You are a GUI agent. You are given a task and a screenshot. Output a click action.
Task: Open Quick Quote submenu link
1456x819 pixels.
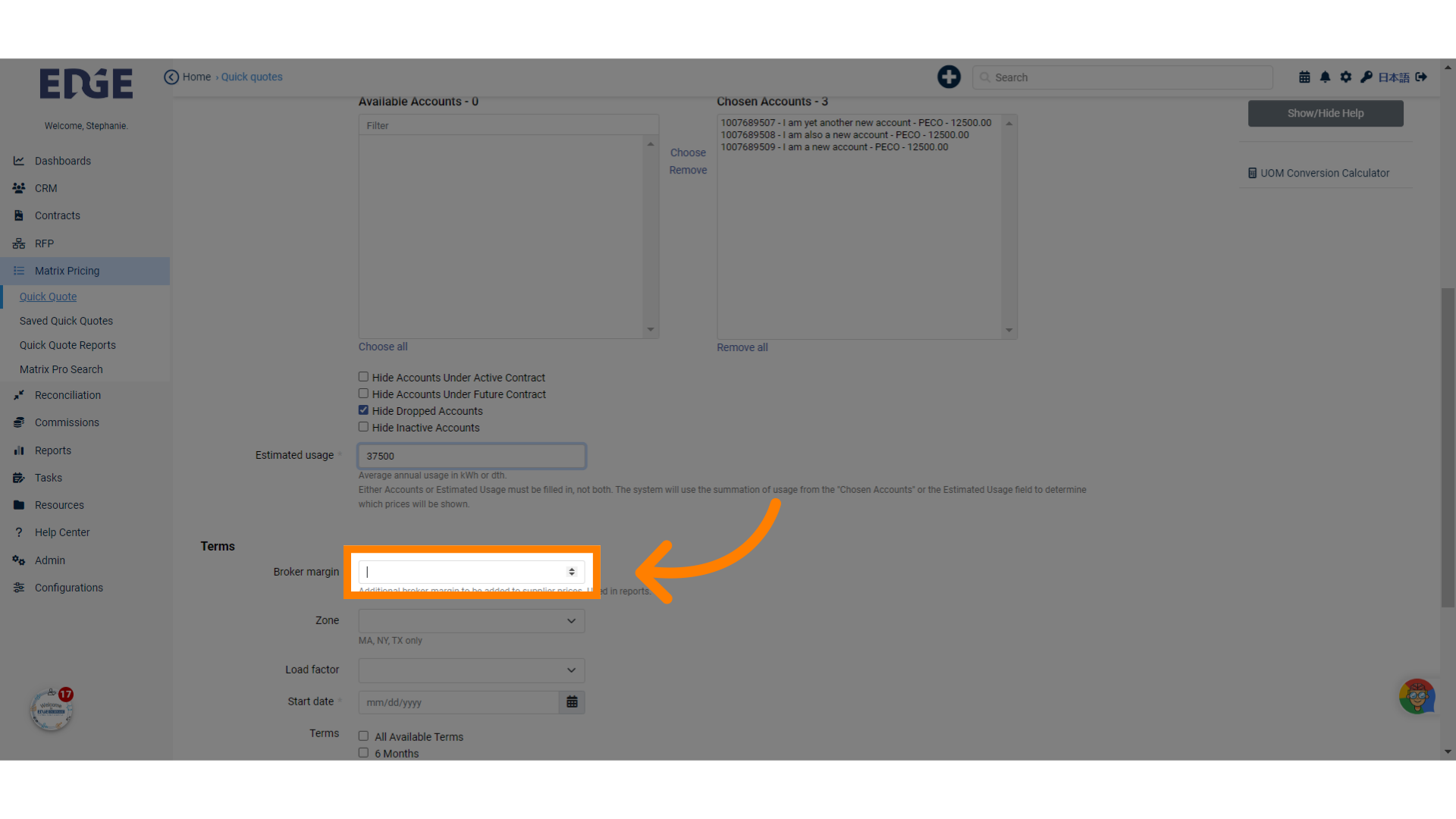click(x=48, y=297)
